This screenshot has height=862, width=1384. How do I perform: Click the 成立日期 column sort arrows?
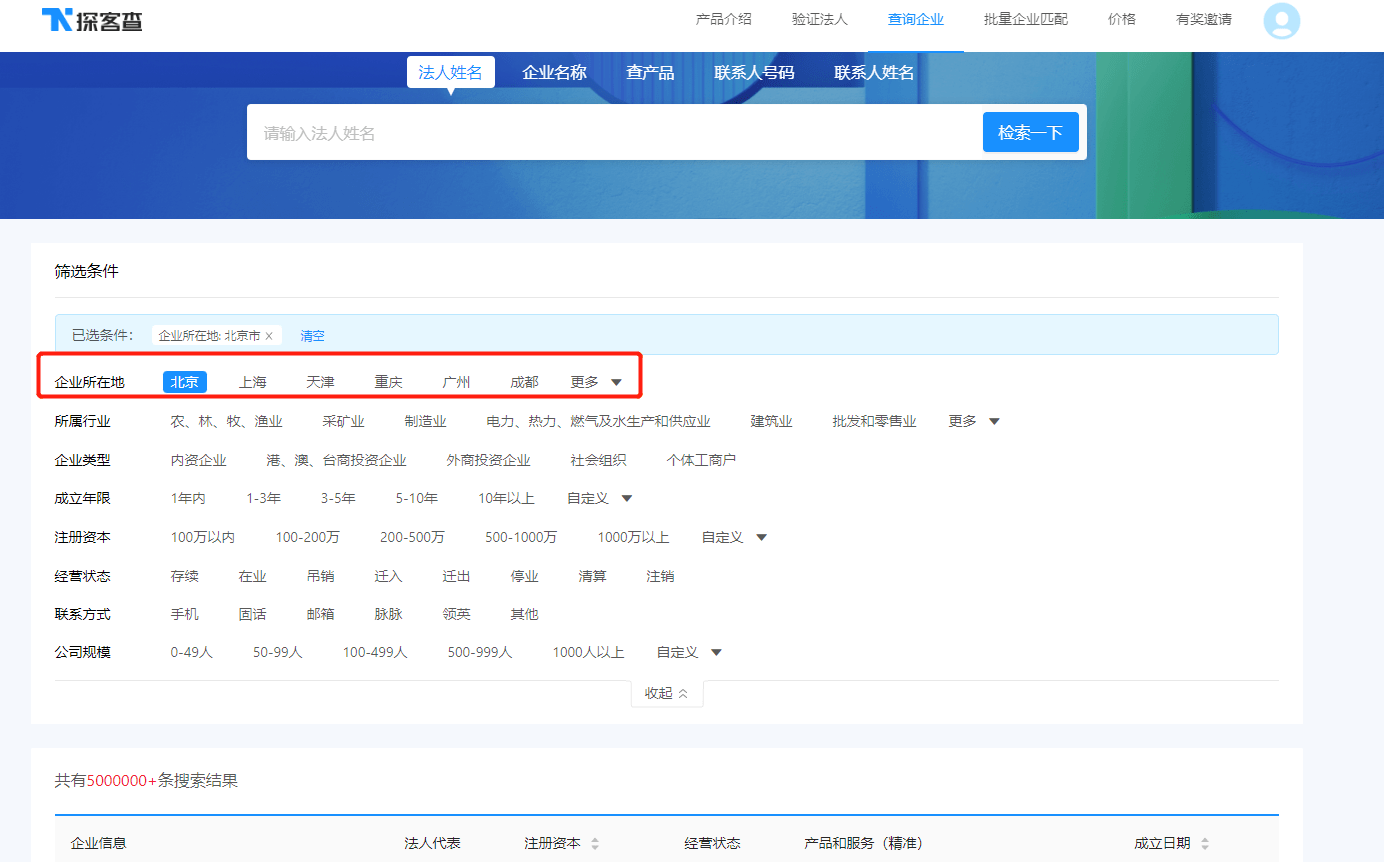tap(1208, 843)
